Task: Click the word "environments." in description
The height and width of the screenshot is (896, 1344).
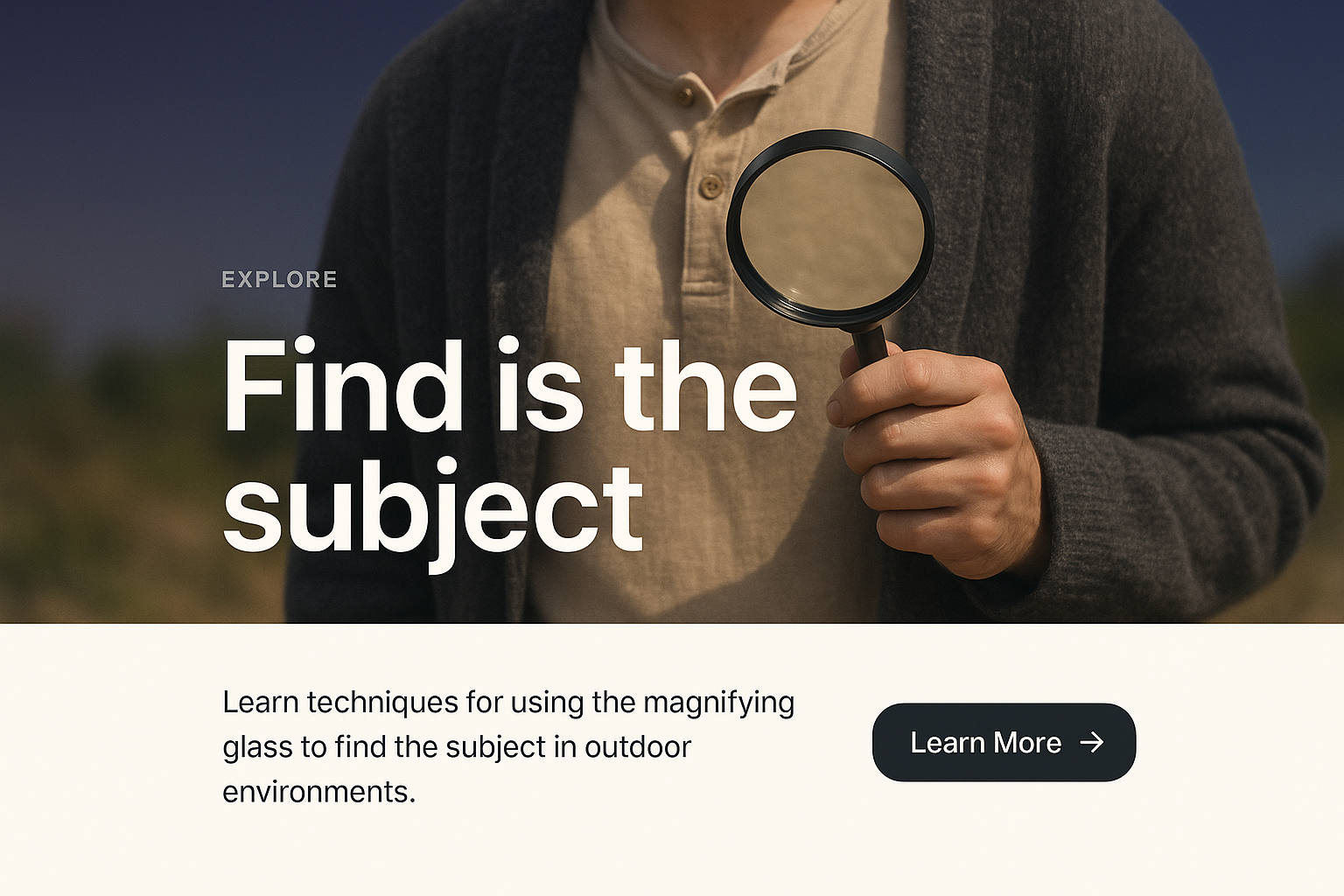Action: [x=318, y=792]
